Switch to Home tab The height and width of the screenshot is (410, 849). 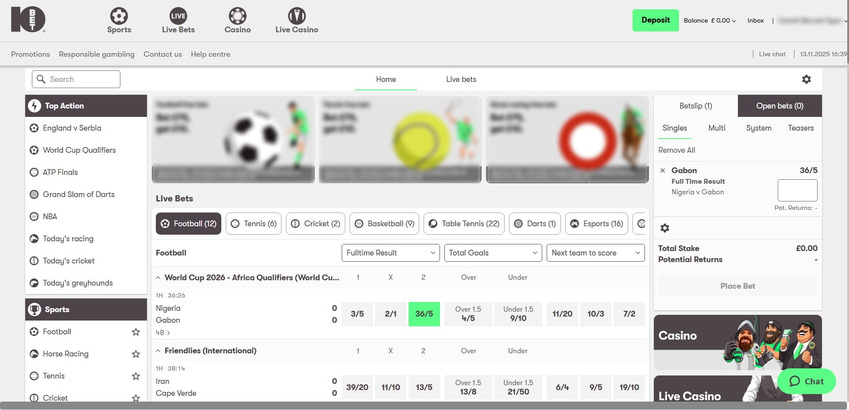[x=386, y=79]
